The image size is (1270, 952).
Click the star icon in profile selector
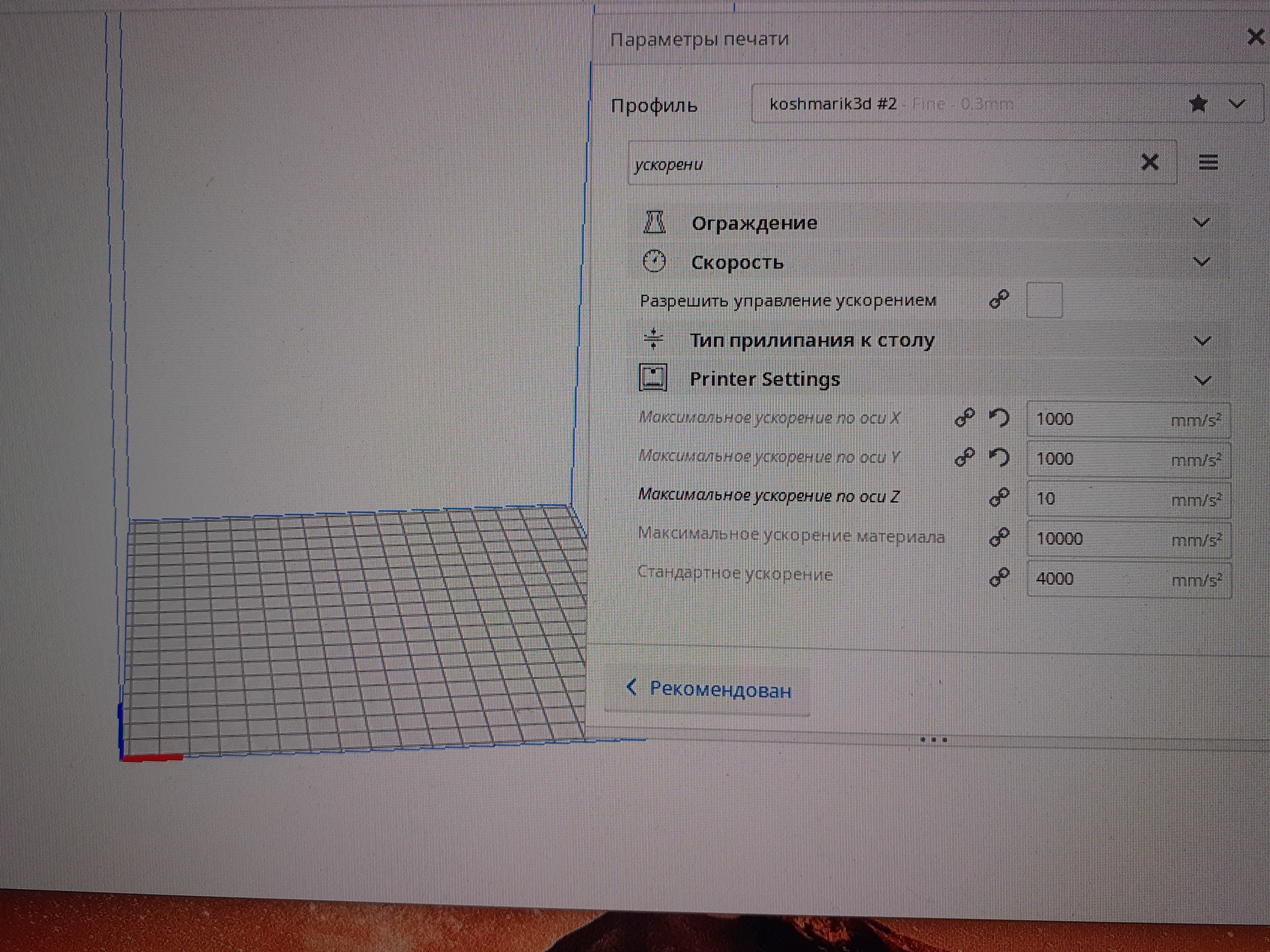pyautogui.click(x=1198, y=104)
